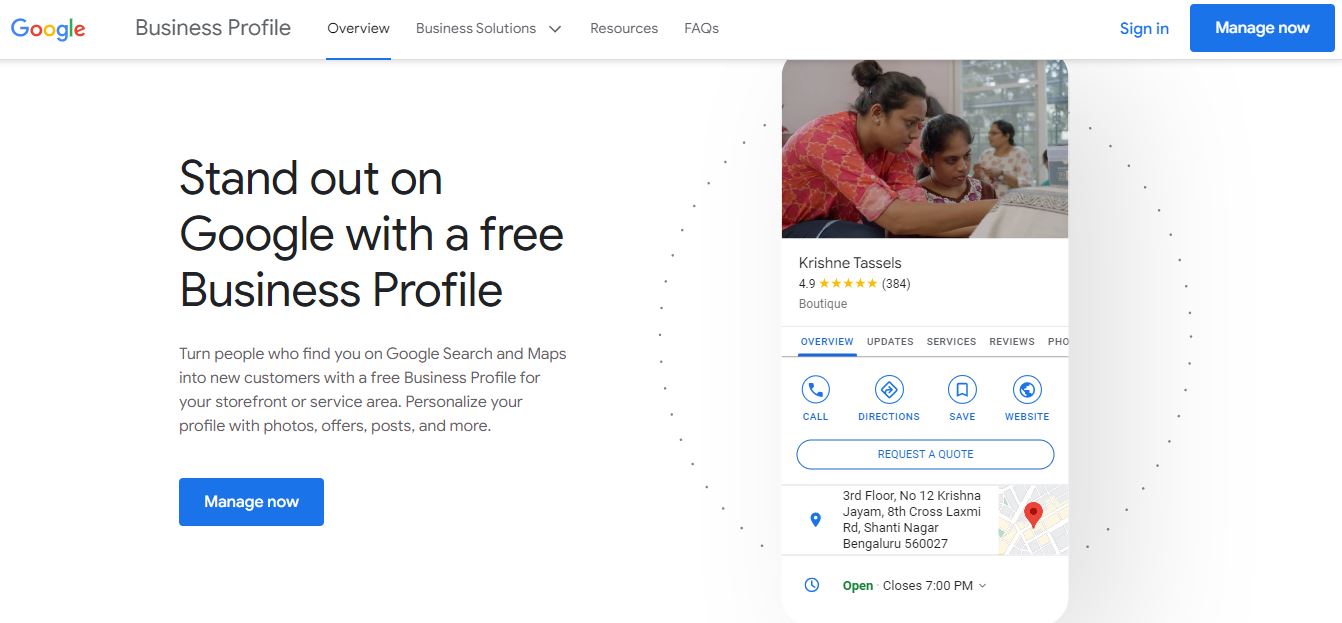Screen dimensions: 1342x623
Task: Click the blue location pin icon
Action: pos(815,519)
